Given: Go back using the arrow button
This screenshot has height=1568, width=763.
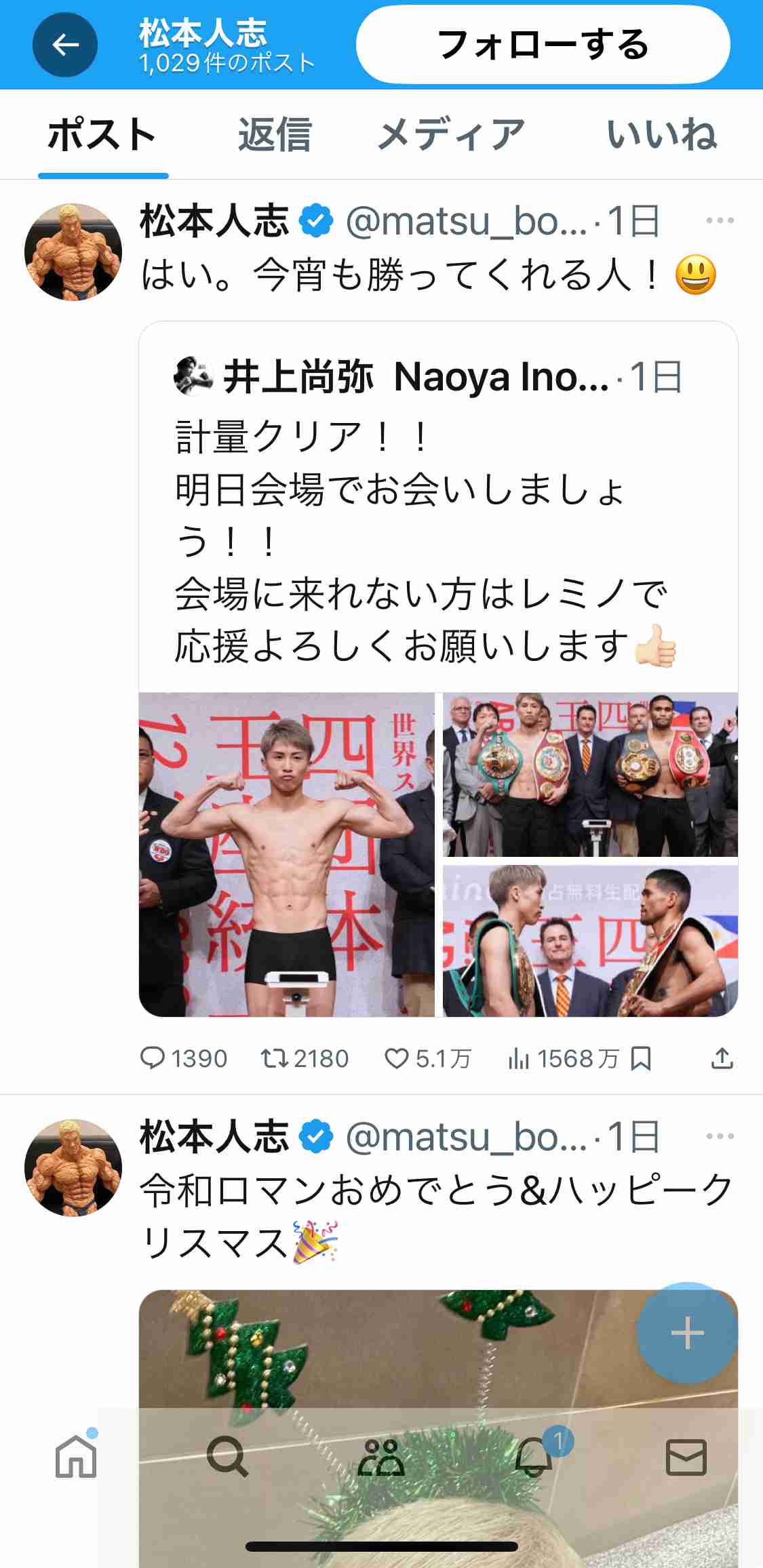Looking at the screenshot, I should click(65, 45).
